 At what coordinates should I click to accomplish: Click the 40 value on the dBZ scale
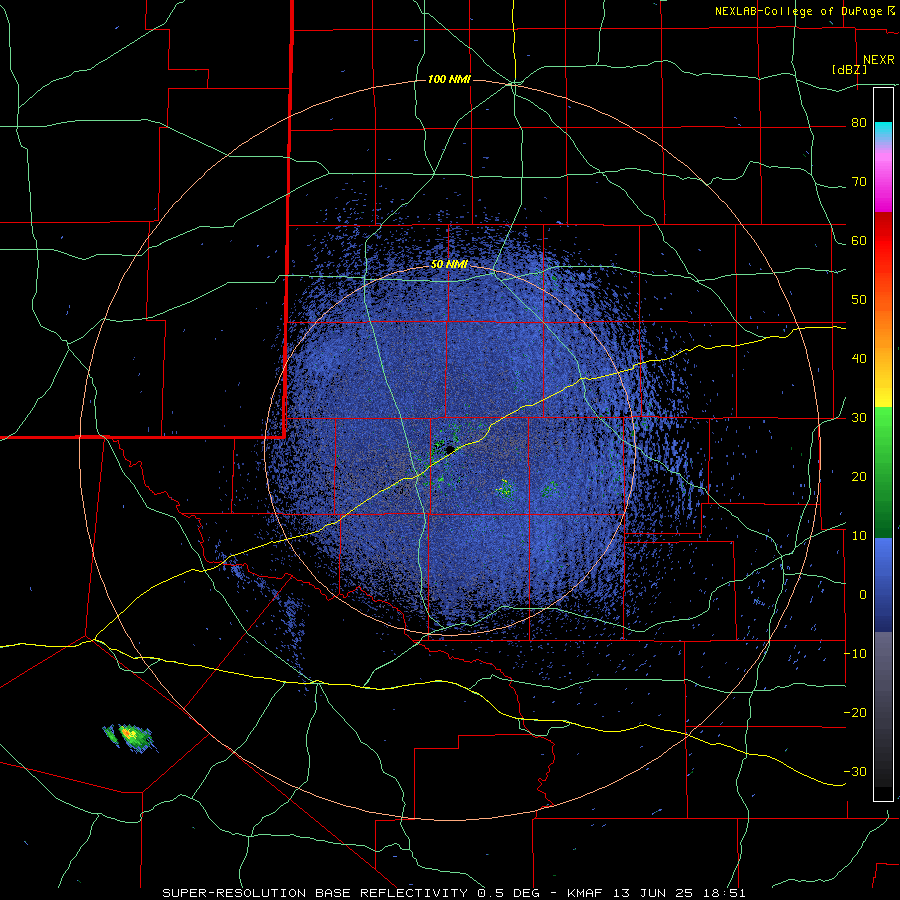click(859, 359)
